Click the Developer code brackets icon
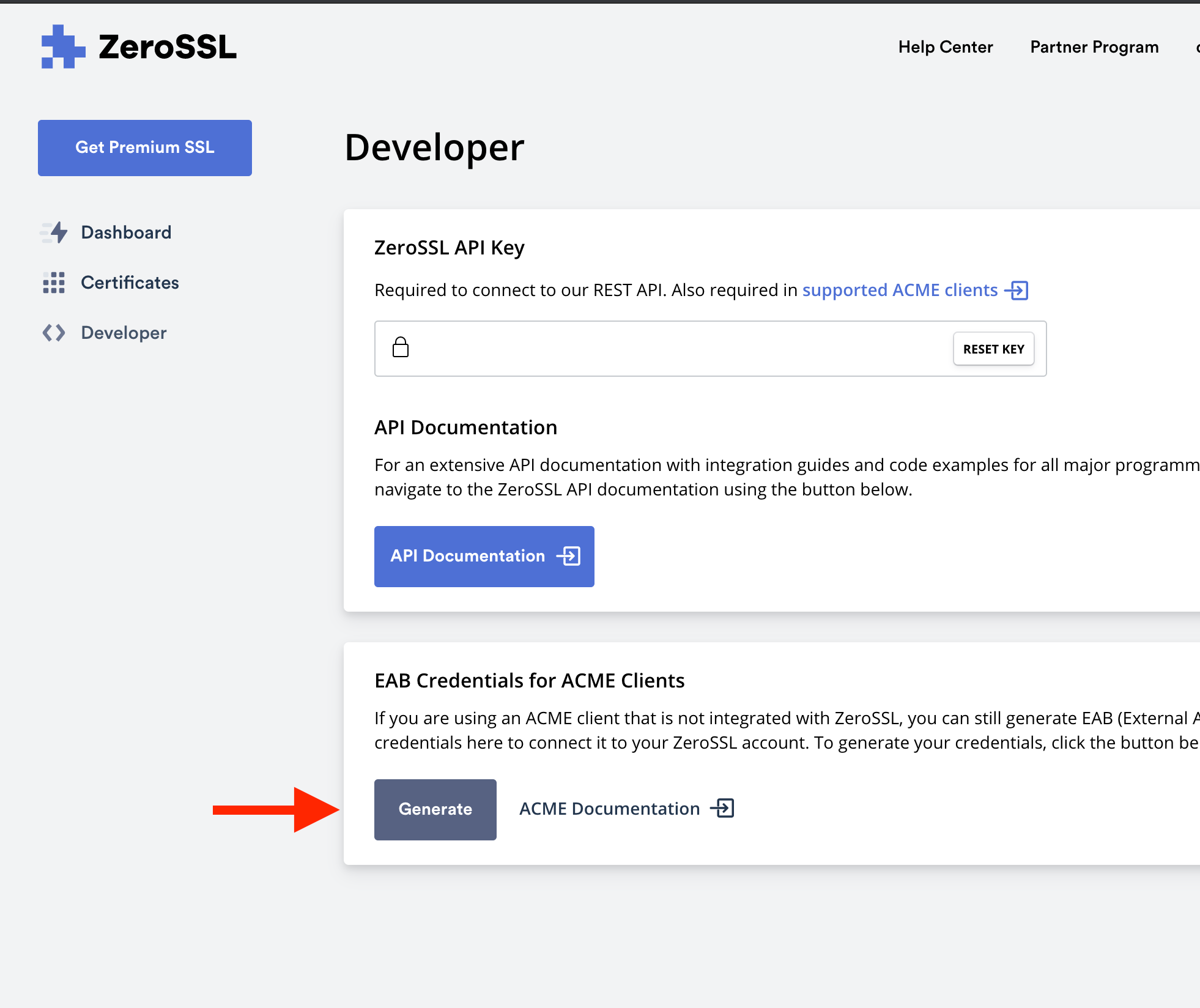The width and height of the screenshot is (1200, 1008). (x=54, y=333)
